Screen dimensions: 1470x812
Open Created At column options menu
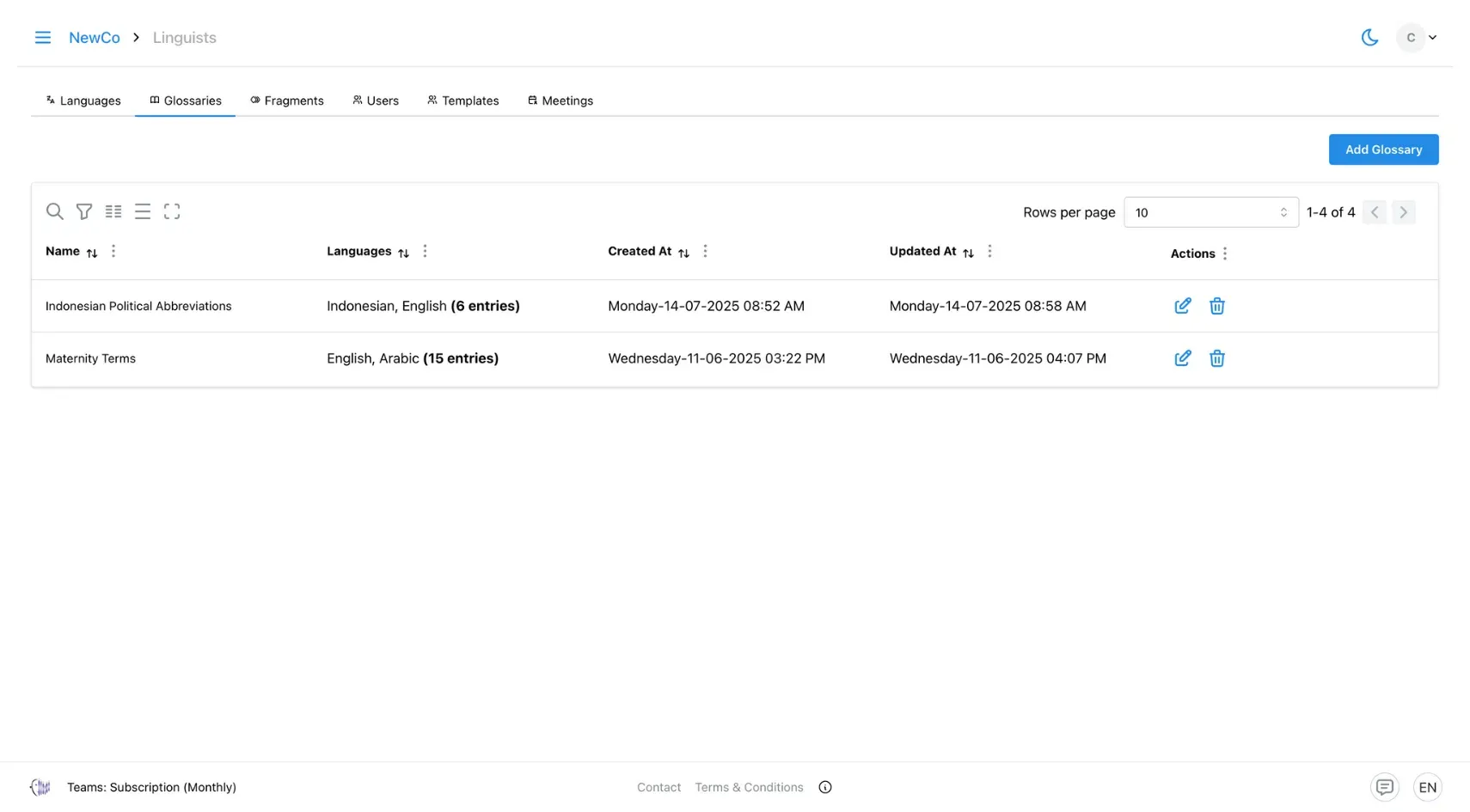(705, 251)
